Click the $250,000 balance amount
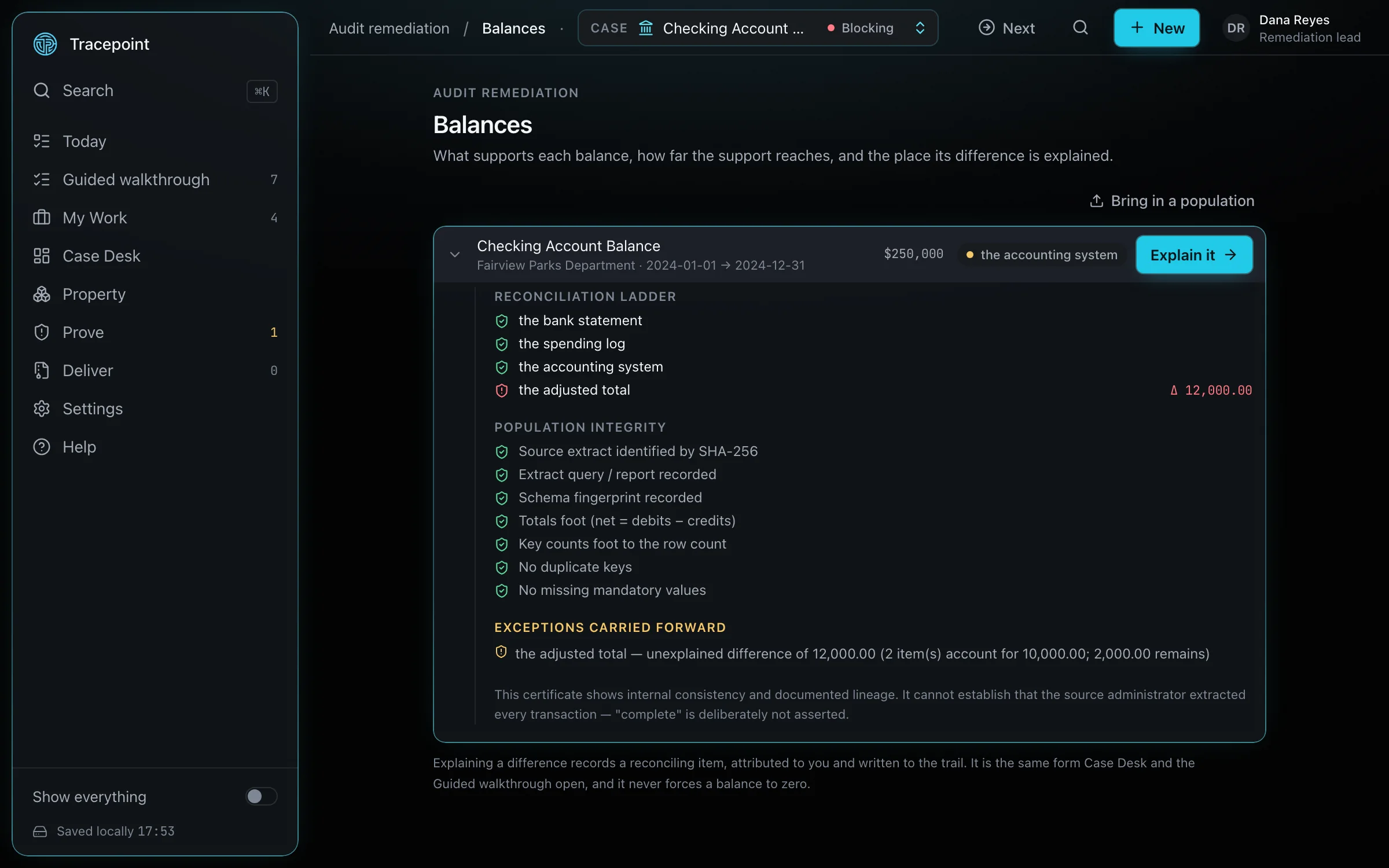Image resolution: width=1389 pixels, height=868 pixels. [913, 254]
